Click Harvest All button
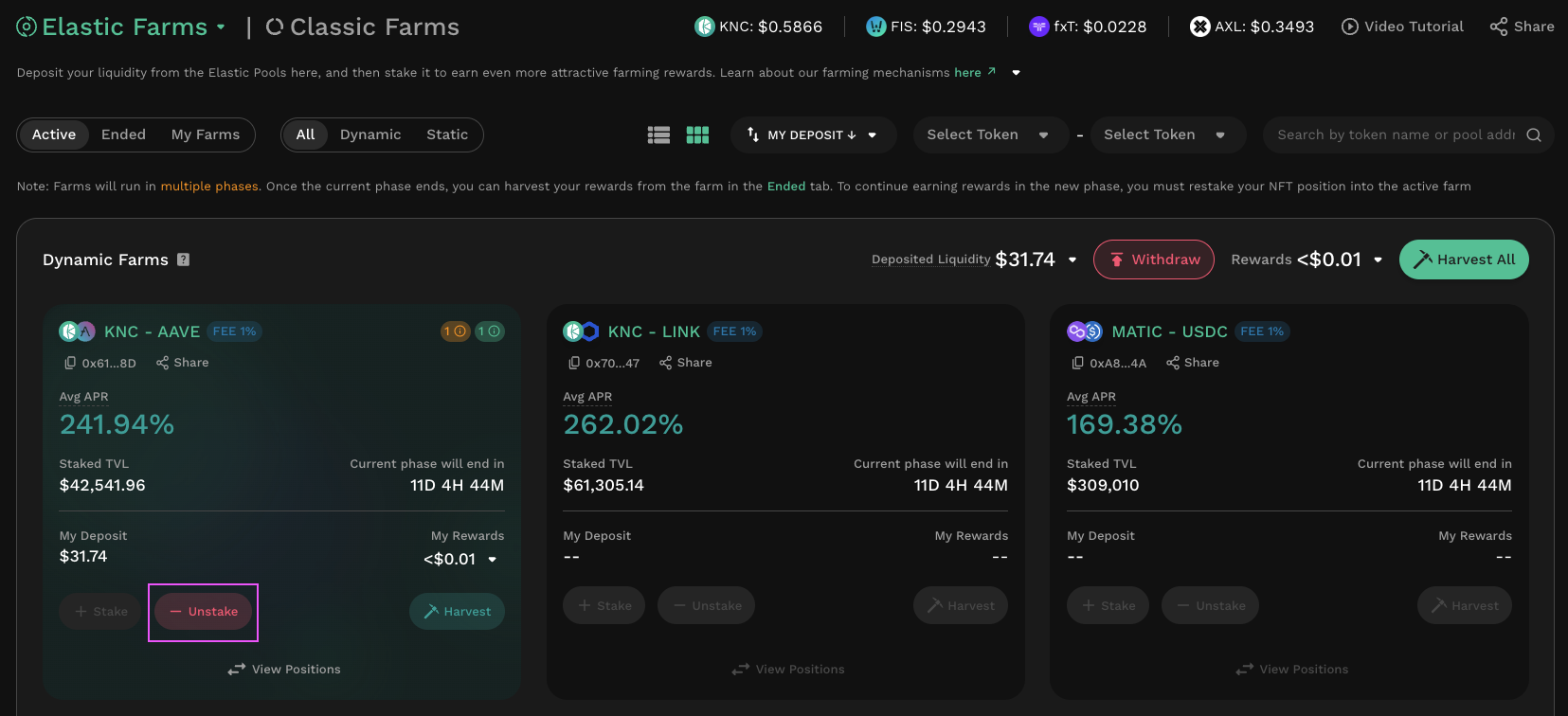Screen dimensions: 1568x716 pyautogui.click(x=1464, y=260)
